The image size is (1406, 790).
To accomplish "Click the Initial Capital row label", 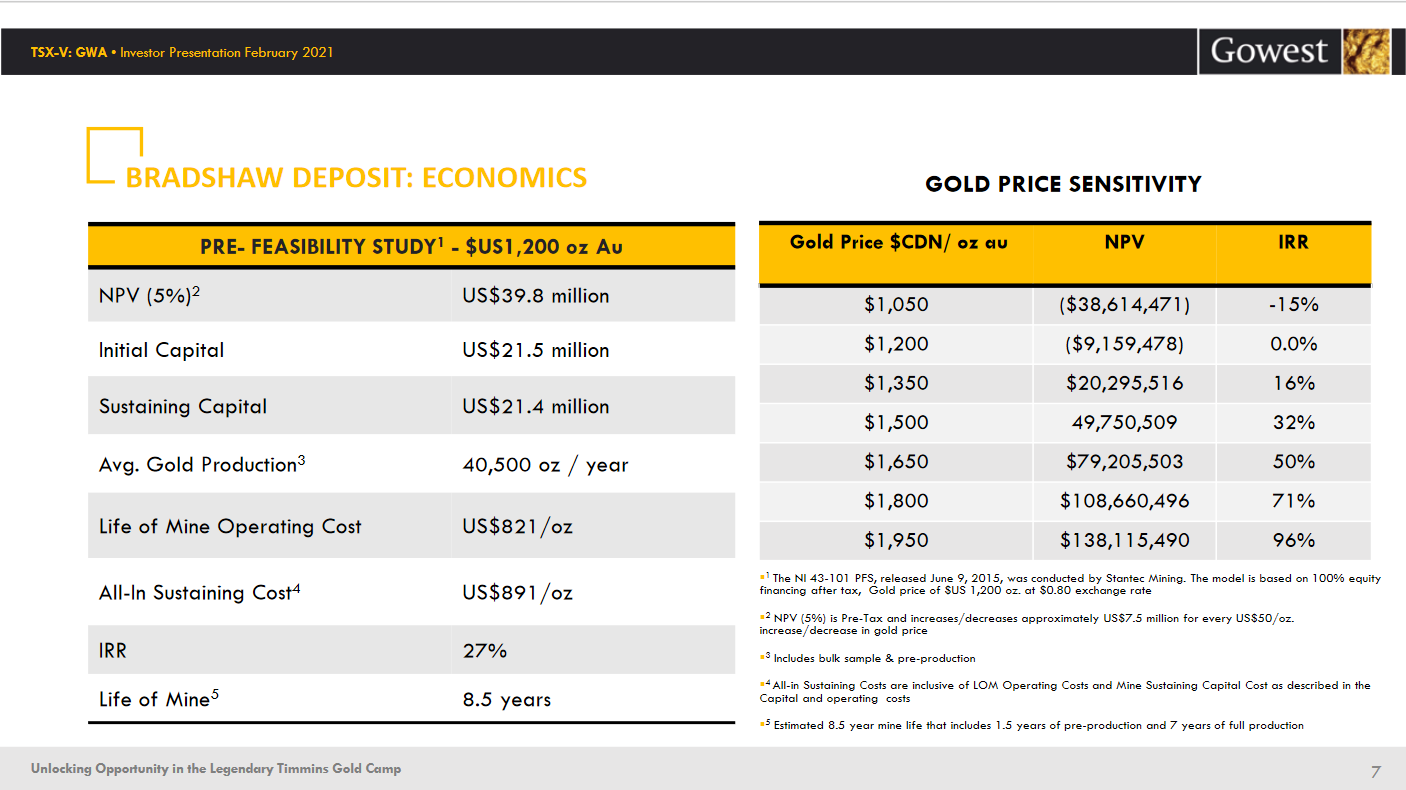I will (x=161, y=350).
